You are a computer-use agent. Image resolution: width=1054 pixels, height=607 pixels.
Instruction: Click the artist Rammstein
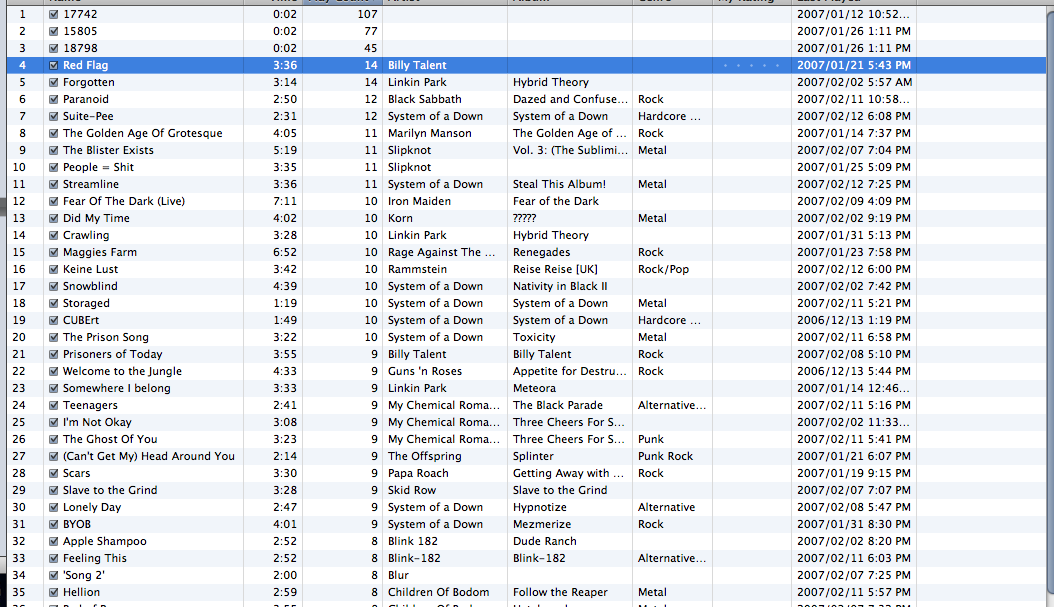(x=417, y=269)
